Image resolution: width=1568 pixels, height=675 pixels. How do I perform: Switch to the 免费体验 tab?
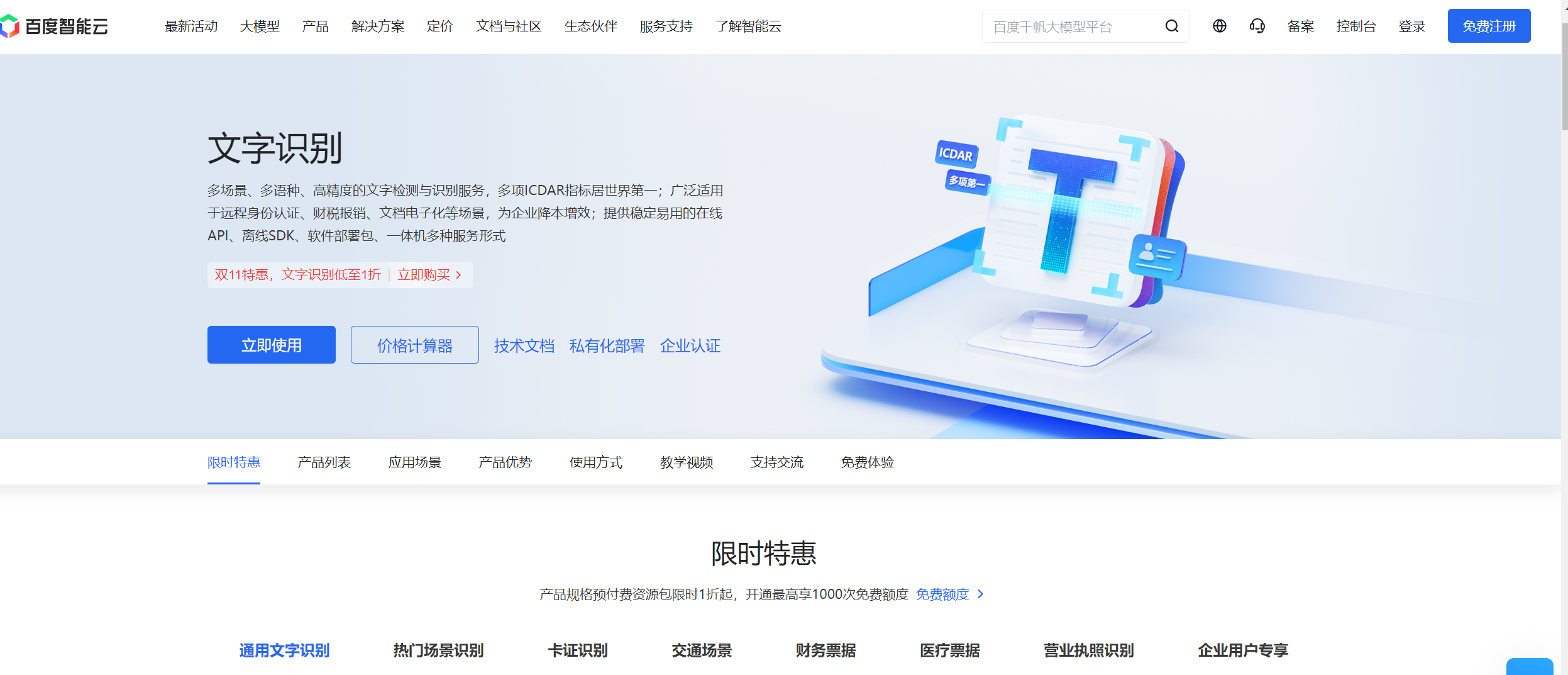868,462
